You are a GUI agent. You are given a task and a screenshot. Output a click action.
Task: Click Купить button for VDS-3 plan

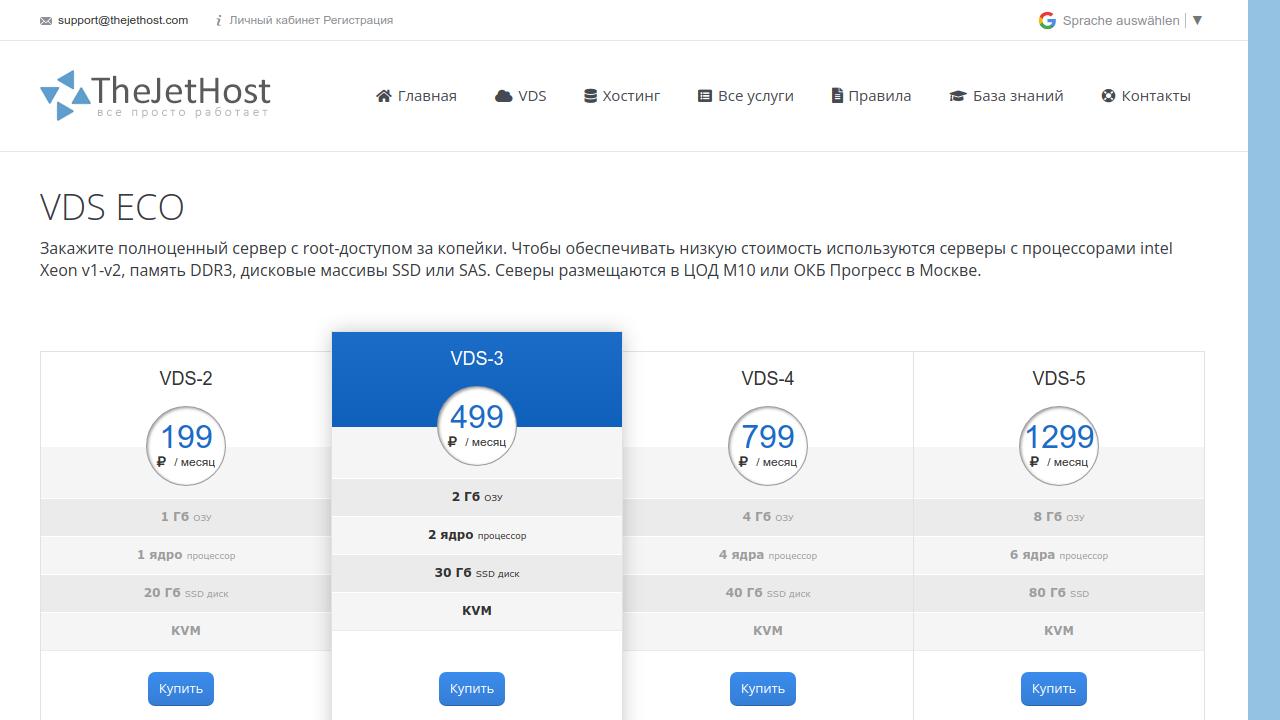[472, 689]
